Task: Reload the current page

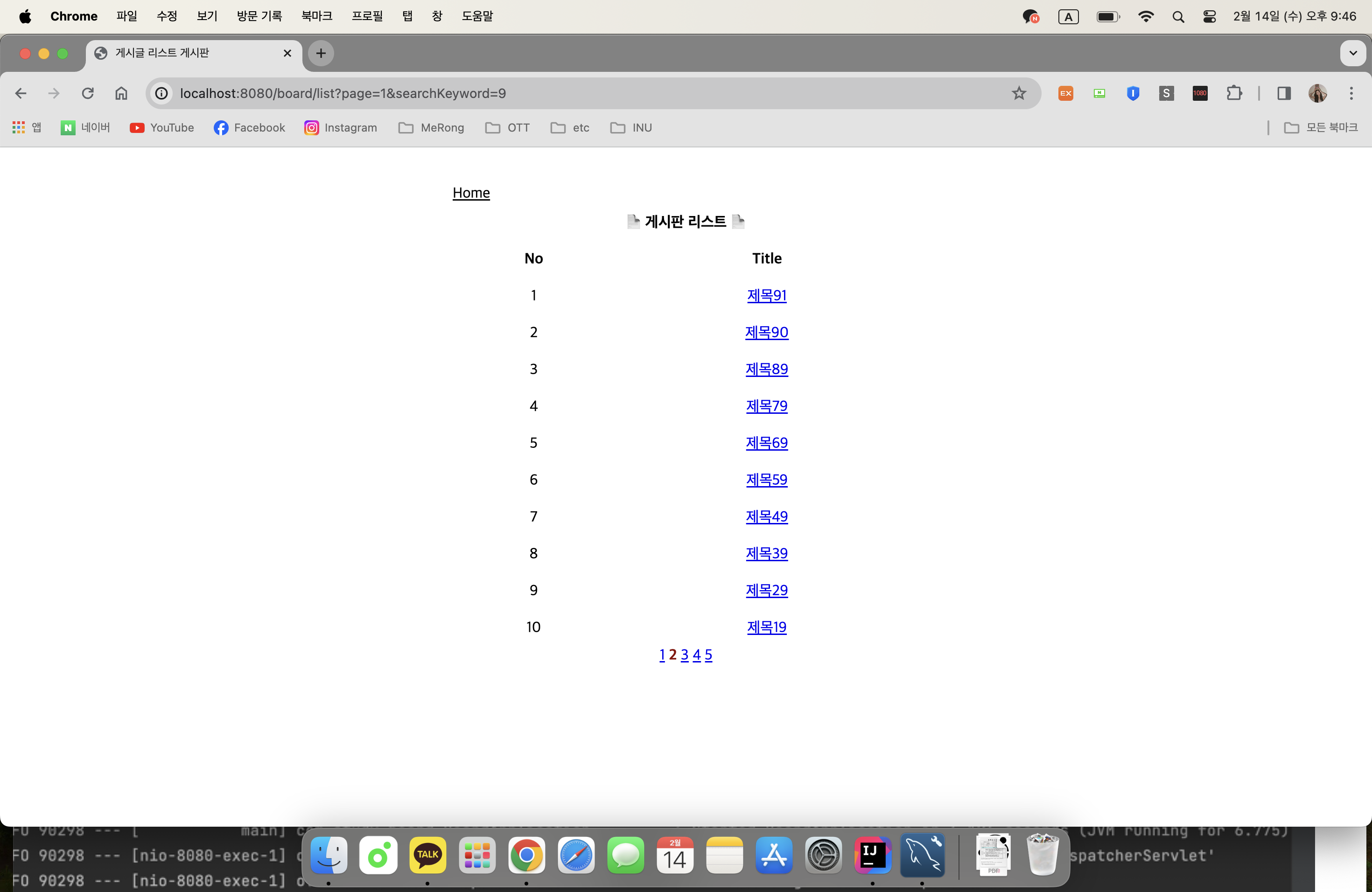Action: 88,93
